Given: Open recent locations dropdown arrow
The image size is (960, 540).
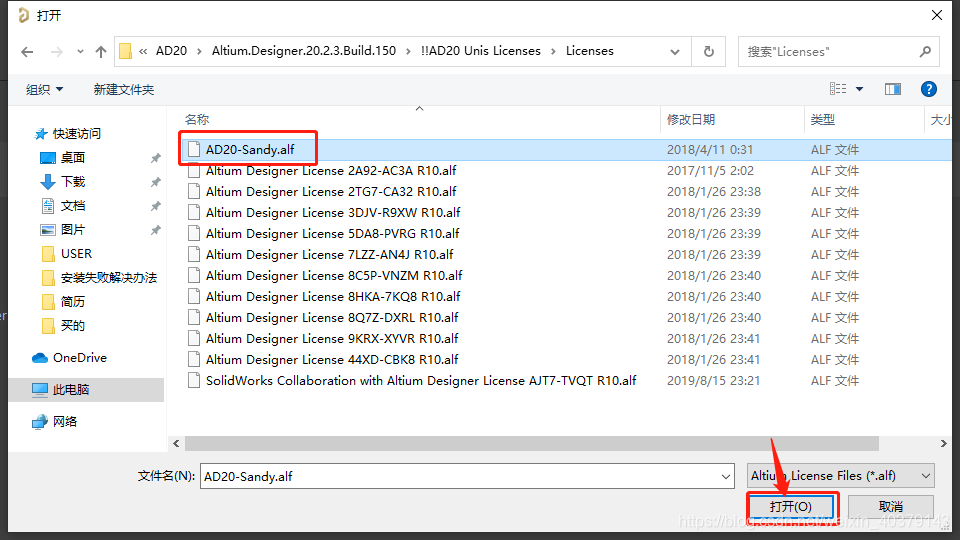Looking at the screenshot, I should 80,52.
